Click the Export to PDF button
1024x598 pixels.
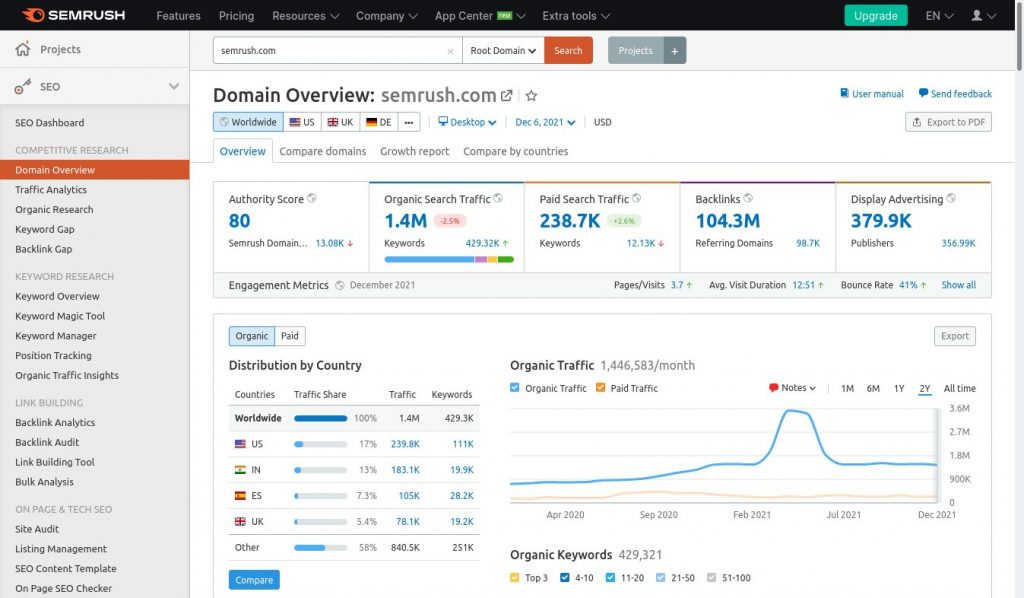click(948, 122)
